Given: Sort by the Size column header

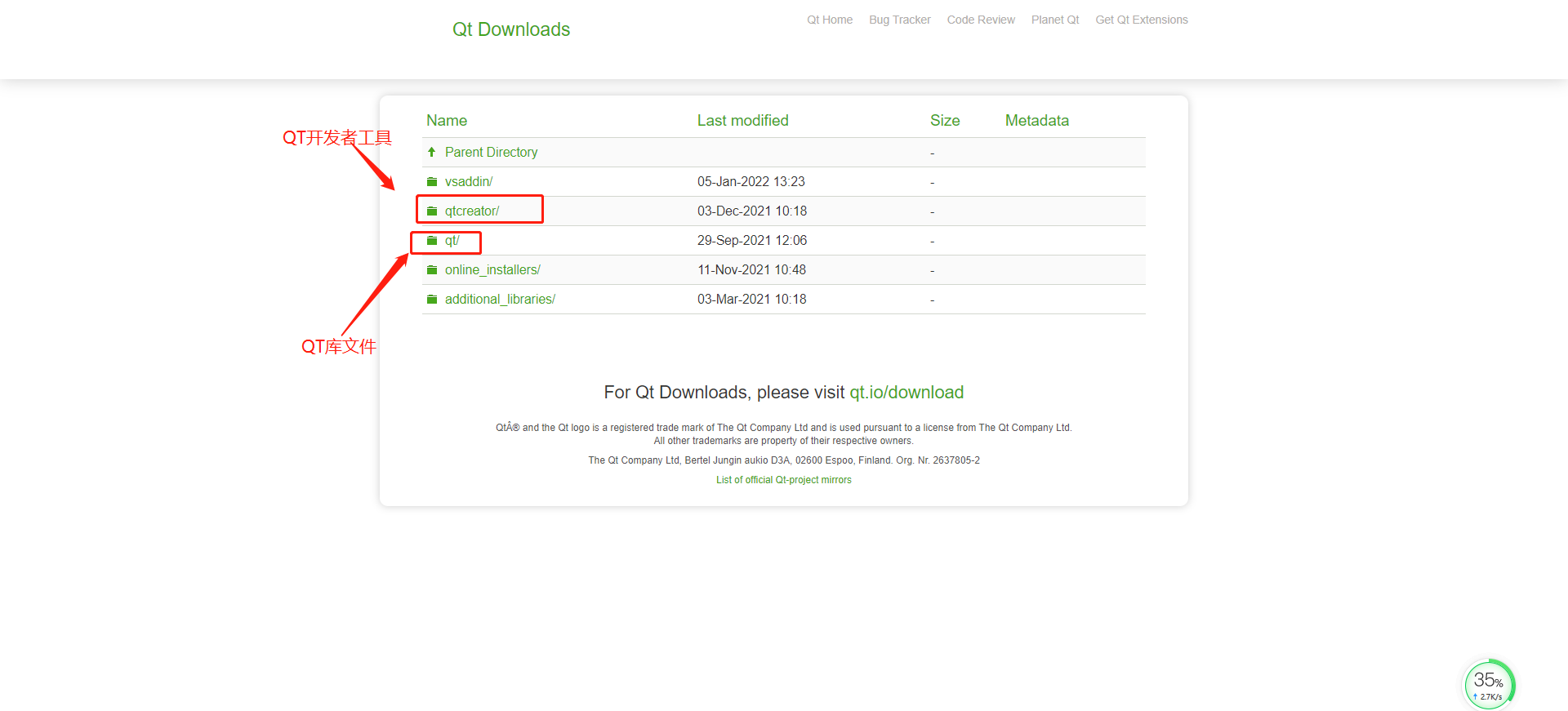Looking at the screenshot, I should click(x=945, y=120).
